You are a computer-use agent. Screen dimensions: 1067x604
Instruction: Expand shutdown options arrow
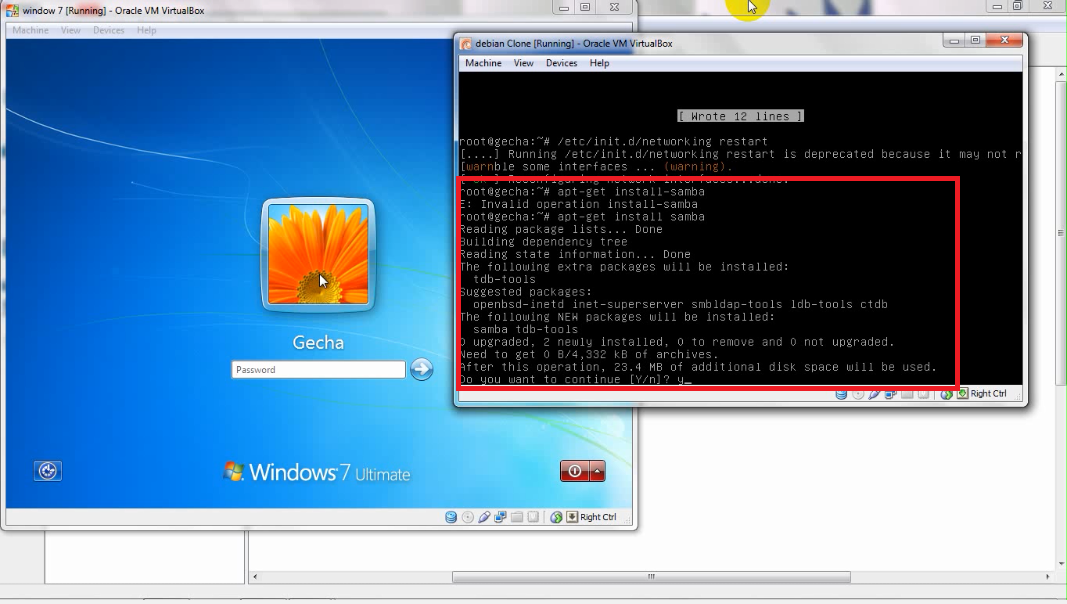click(597, 471)
